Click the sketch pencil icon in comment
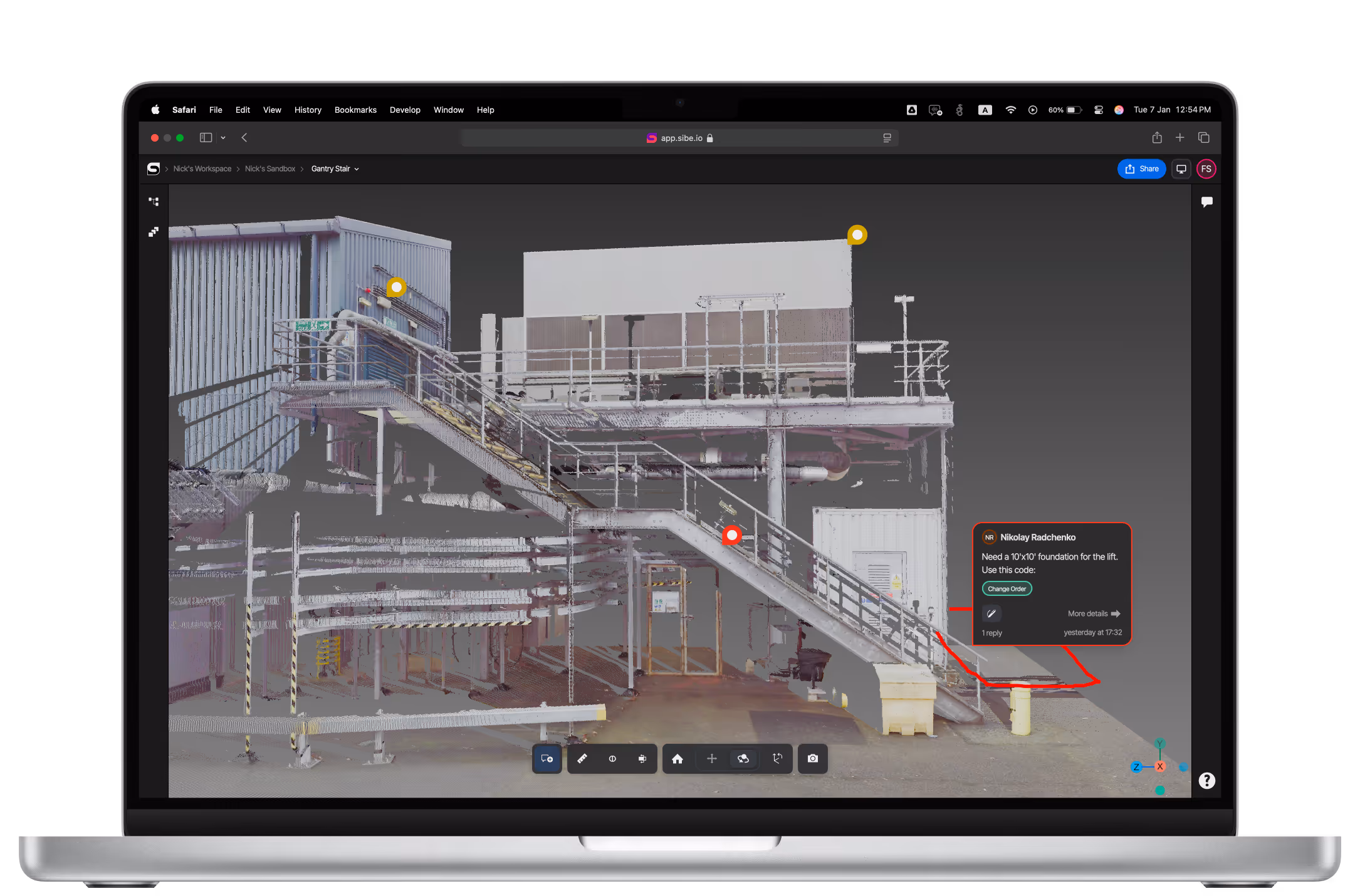Image resolution: width=1360 pixels, height=896 pixels. click(991, 614)
